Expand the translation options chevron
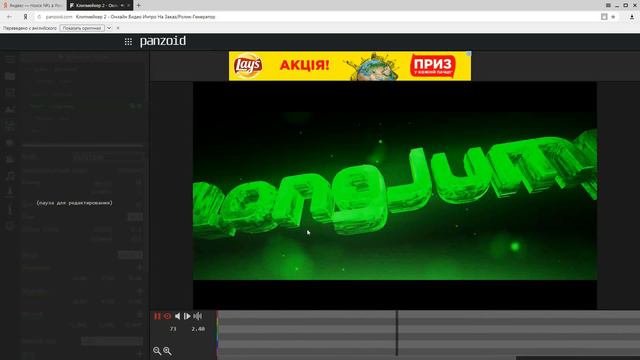Screen dimensions: 640x360 (x=109, y=28)
